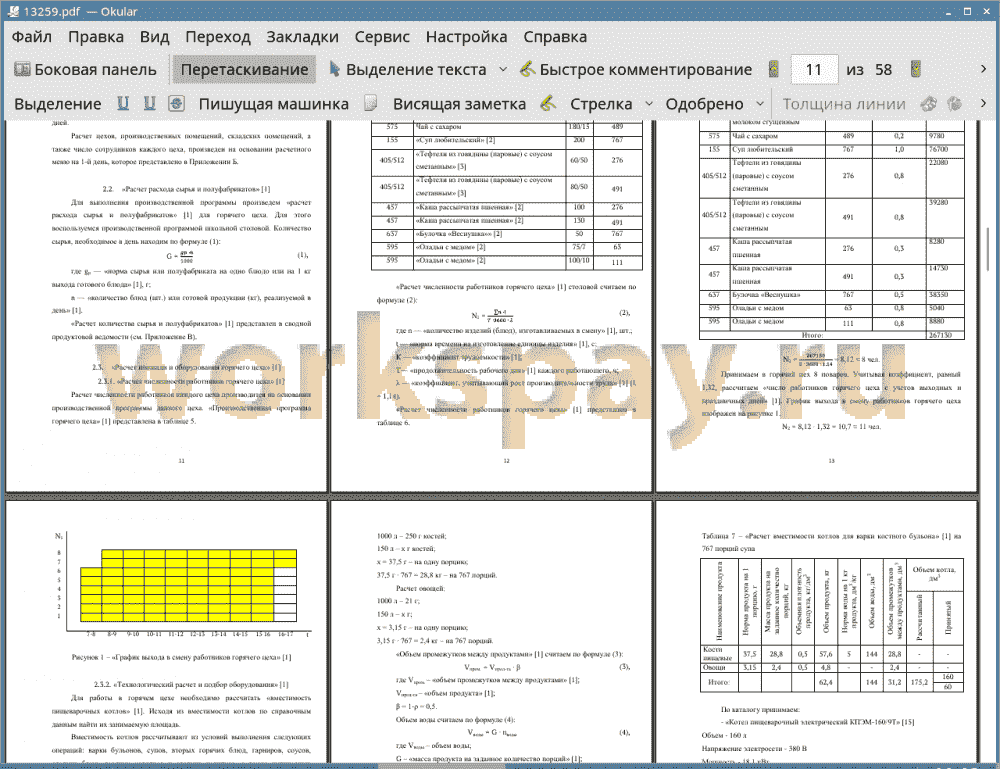The image size is (1000, 769).
Task: Select the Одобрено stamp tool
Action: (x=704, y=104)
